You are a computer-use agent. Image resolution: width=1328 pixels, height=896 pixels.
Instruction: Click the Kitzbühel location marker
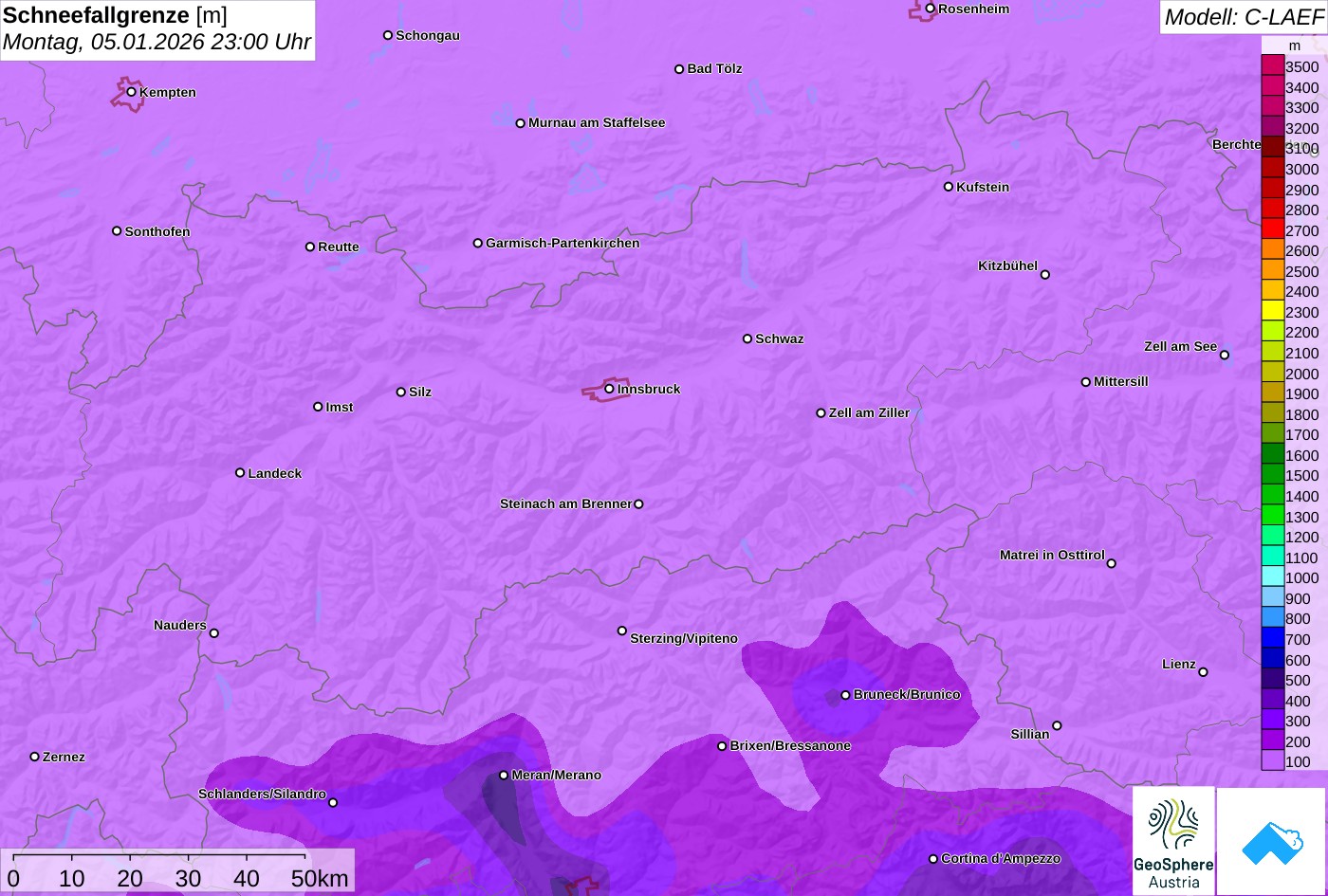1045,275
